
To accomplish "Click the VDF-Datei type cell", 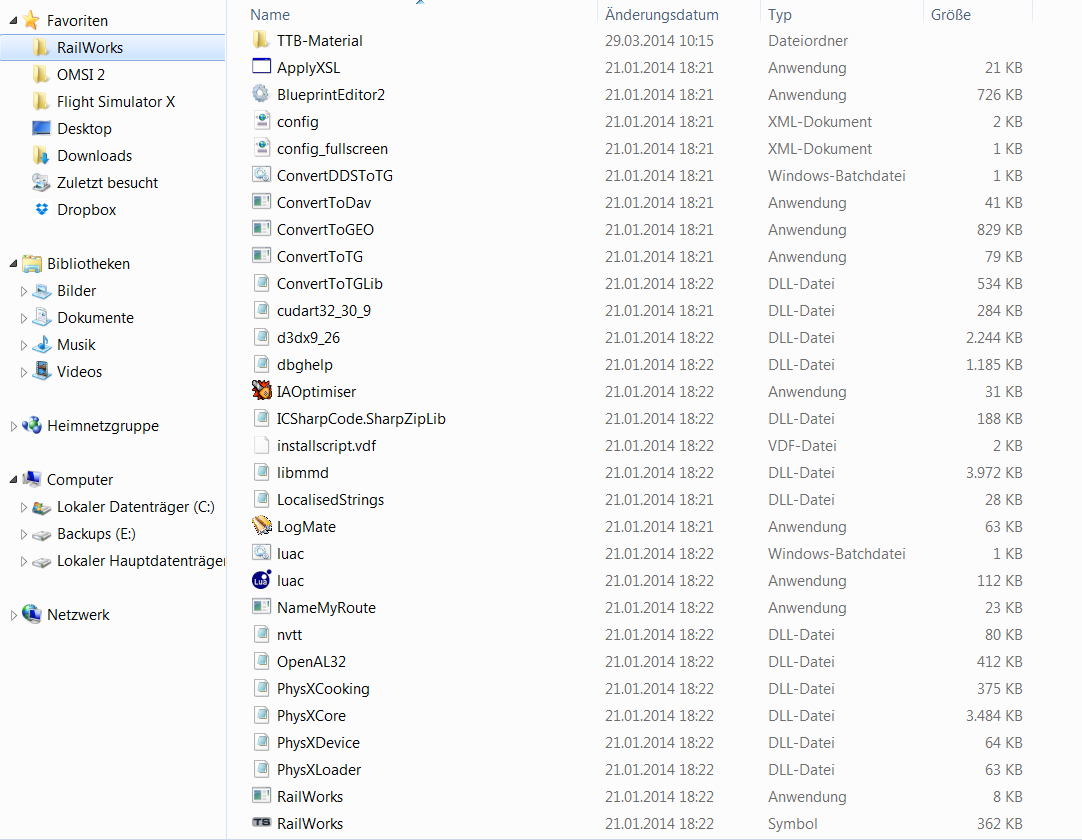I will (x=802, y=445).
